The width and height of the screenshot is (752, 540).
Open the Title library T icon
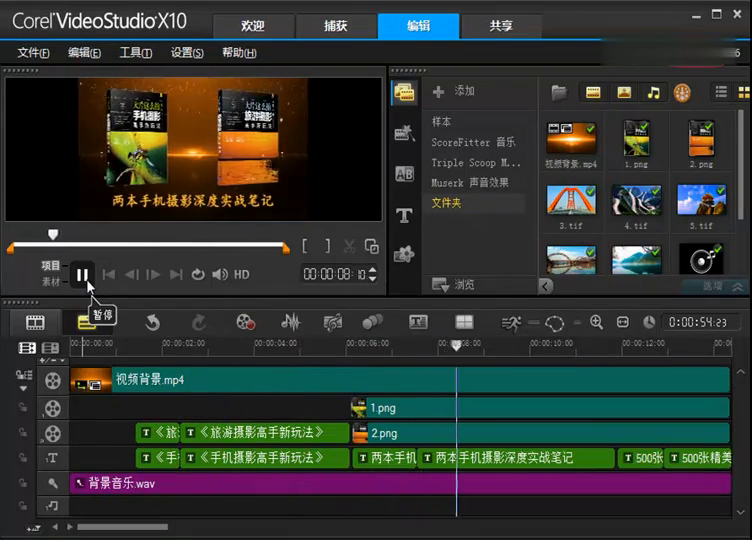point(404,215)
